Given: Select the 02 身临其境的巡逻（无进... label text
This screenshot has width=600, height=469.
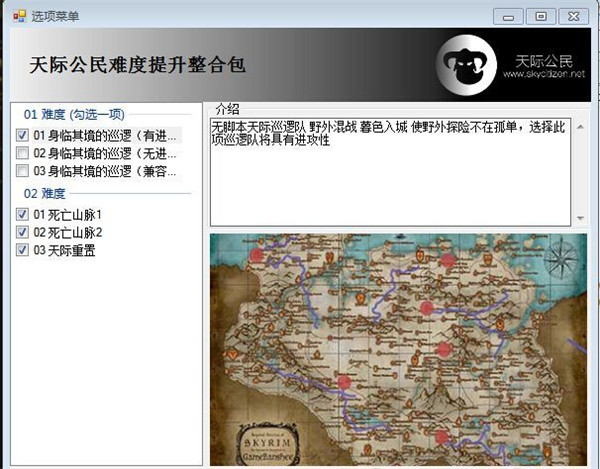Looking at the screenshot, I should 105,153.
